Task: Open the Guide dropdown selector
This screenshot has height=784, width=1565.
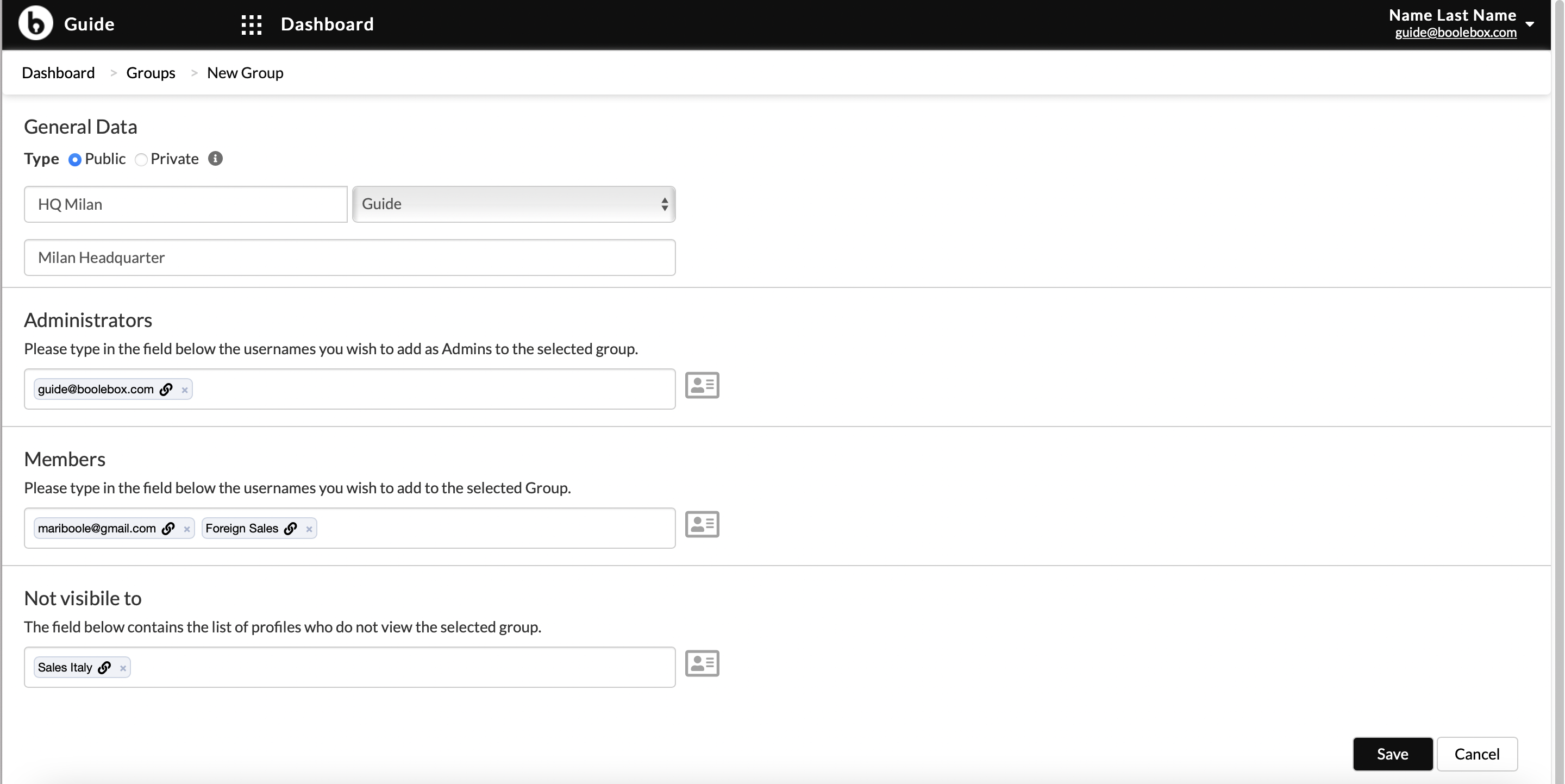Action: pyautogui.click(x=514, y=204)
